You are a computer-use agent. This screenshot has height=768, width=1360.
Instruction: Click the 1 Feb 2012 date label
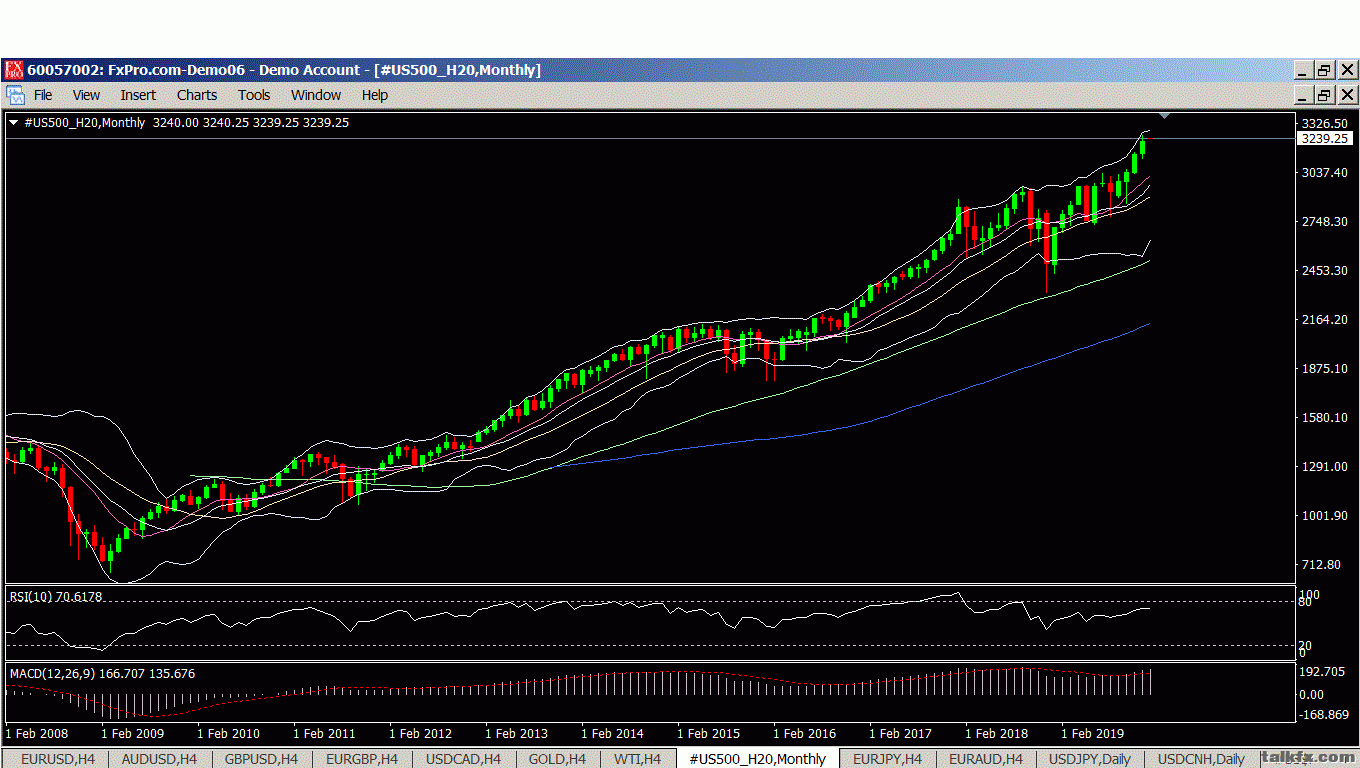(x=421, y=733)
